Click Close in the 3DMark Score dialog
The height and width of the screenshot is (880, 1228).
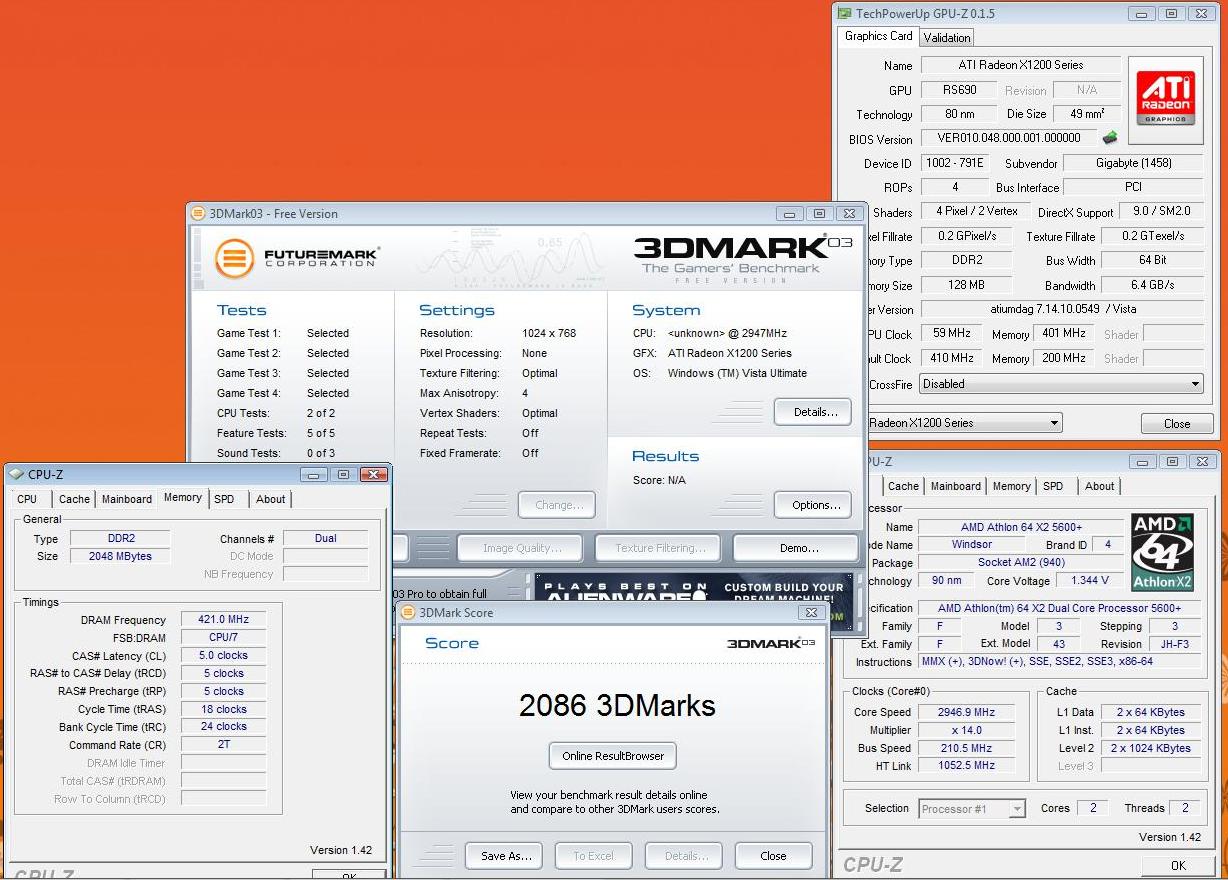click(773, 856)
